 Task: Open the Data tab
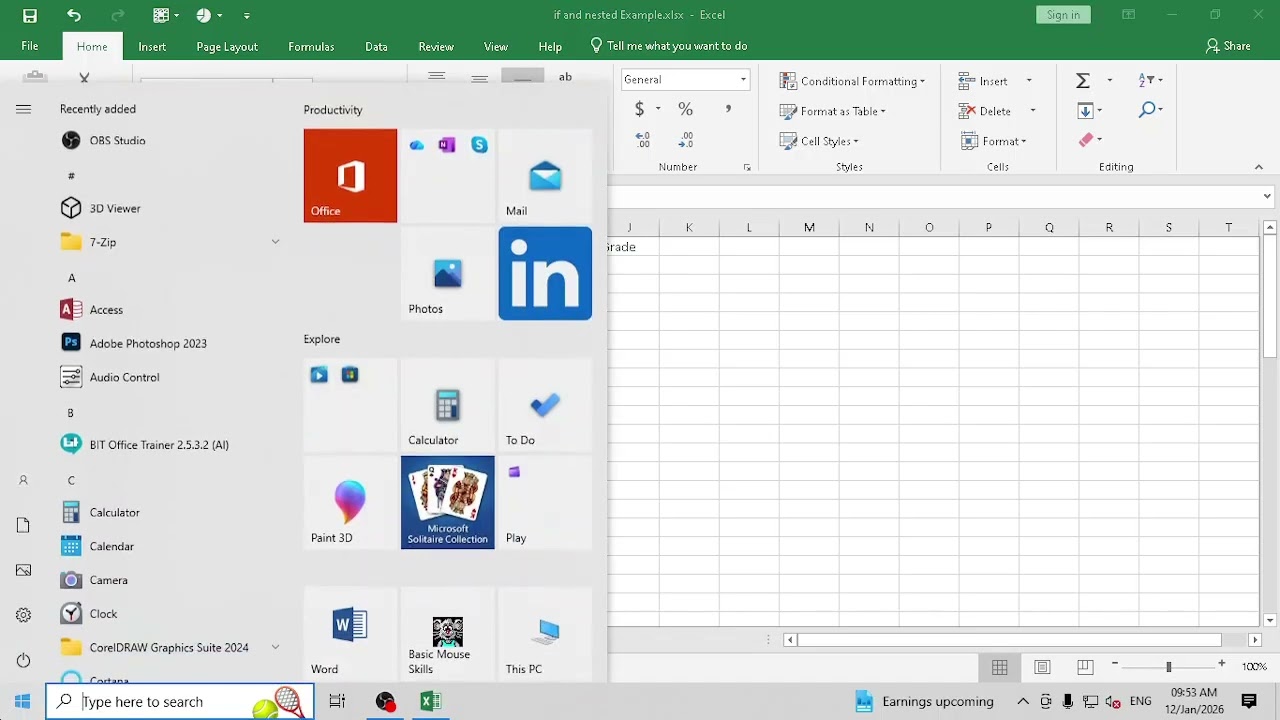376,46
